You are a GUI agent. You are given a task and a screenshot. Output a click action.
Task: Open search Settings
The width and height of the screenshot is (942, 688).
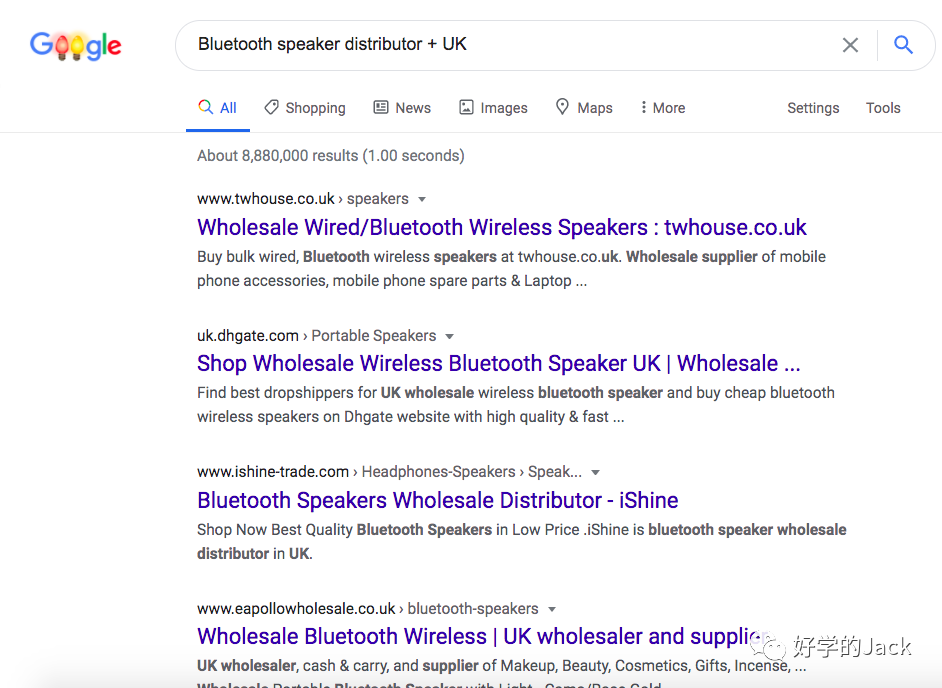point(813,108)
